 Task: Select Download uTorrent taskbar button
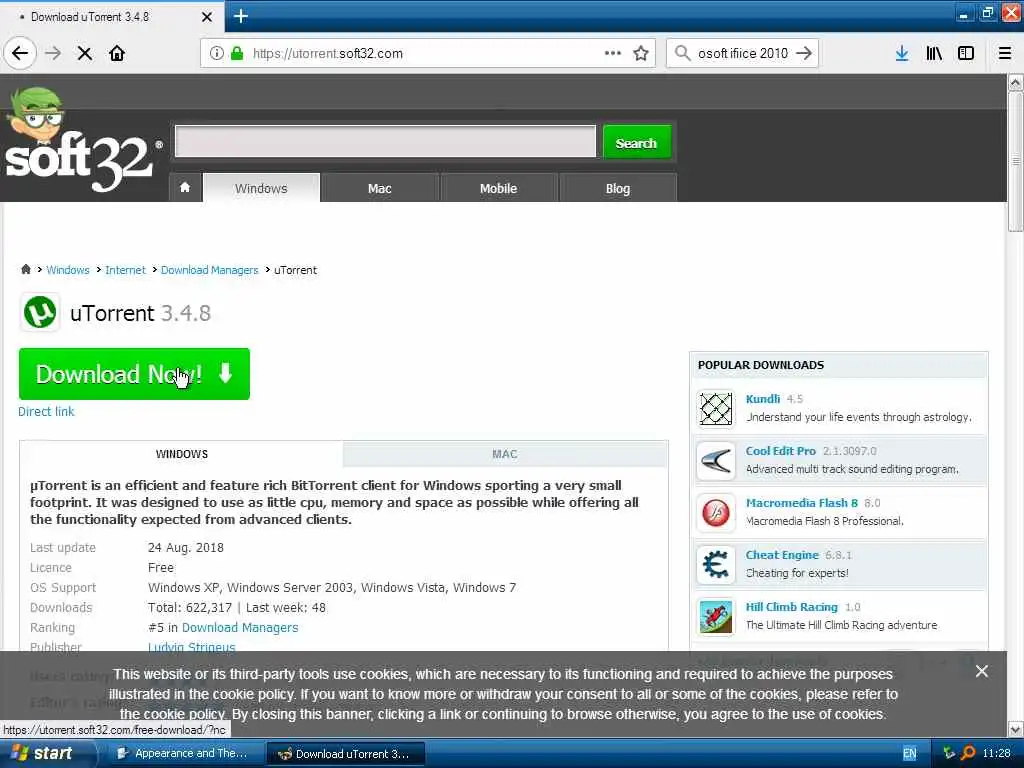coord(346,754)
